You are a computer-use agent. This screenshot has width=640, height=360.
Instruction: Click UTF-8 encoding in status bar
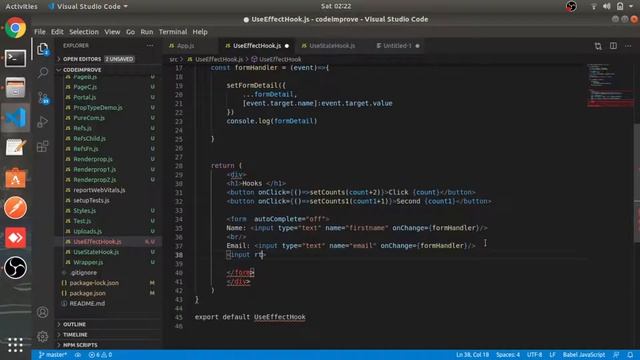(534, 355)
